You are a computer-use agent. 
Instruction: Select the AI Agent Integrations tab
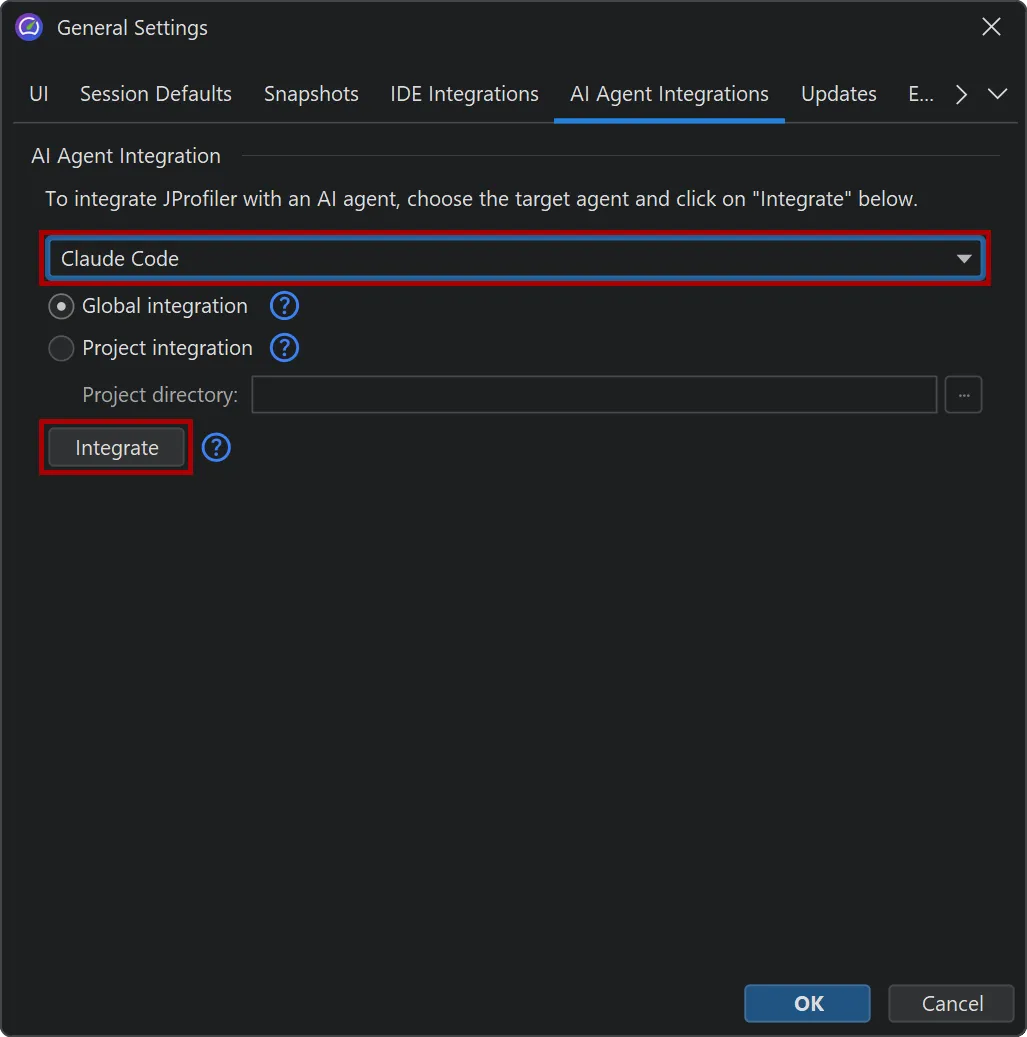coord(669,94)
